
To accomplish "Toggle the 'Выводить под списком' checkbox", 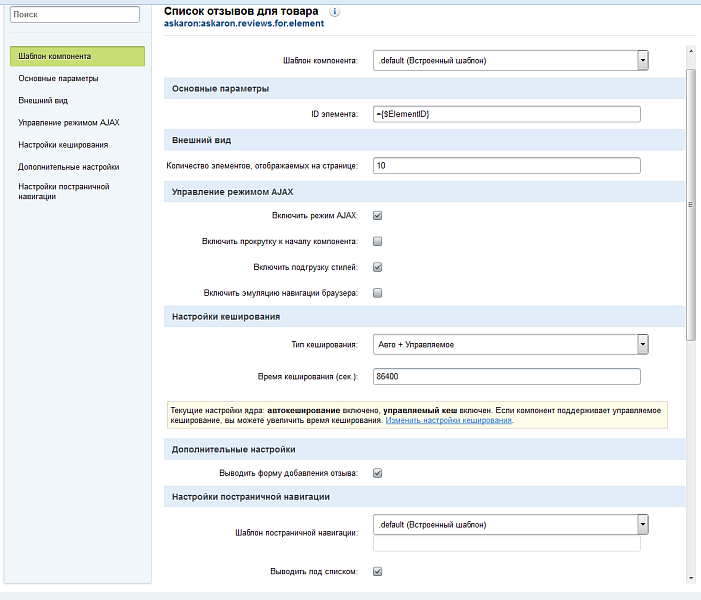I will coord(378,572).
